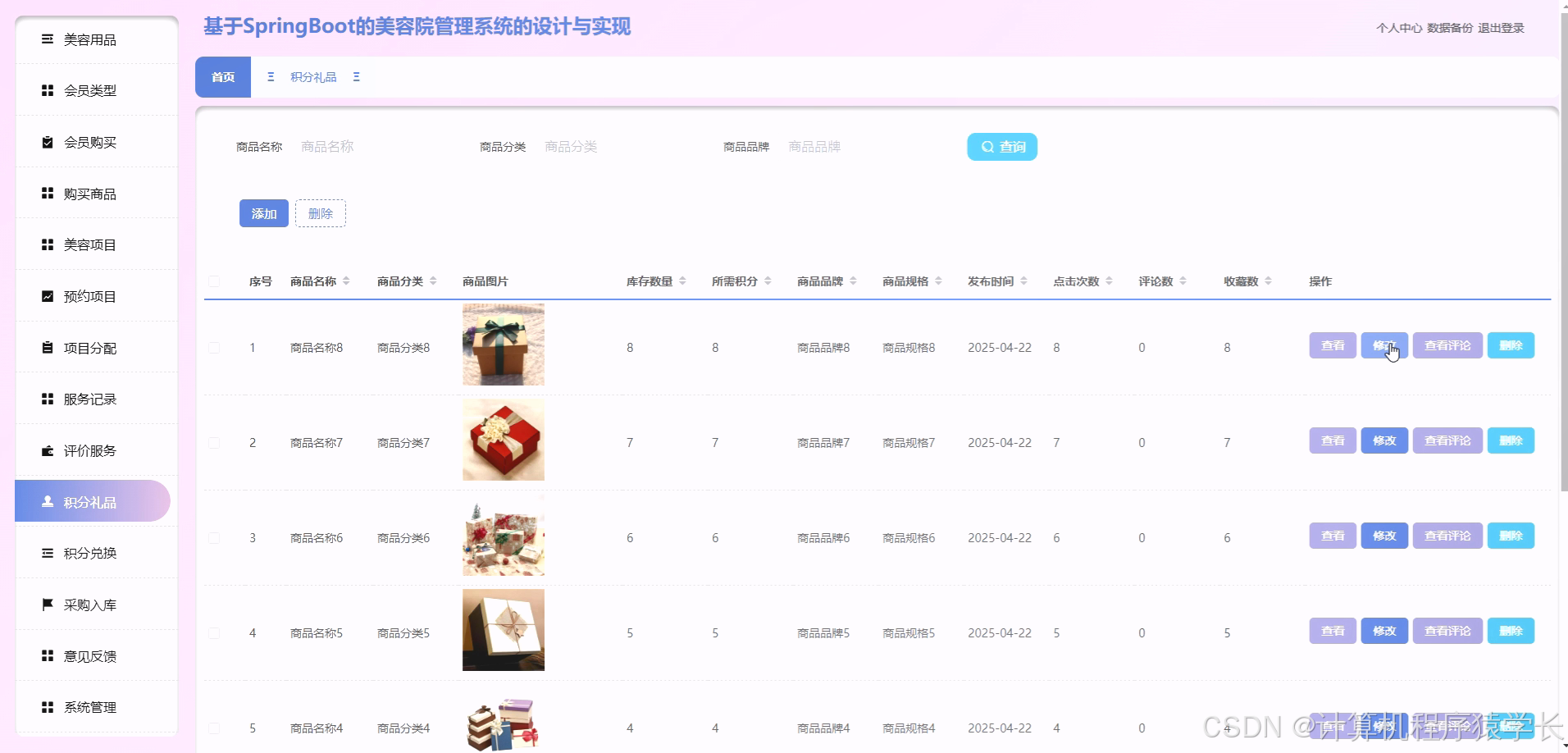Sort by 评论数 column arrows
The height and width of the screenshot is (753, 1568).
pos(1183,281)
